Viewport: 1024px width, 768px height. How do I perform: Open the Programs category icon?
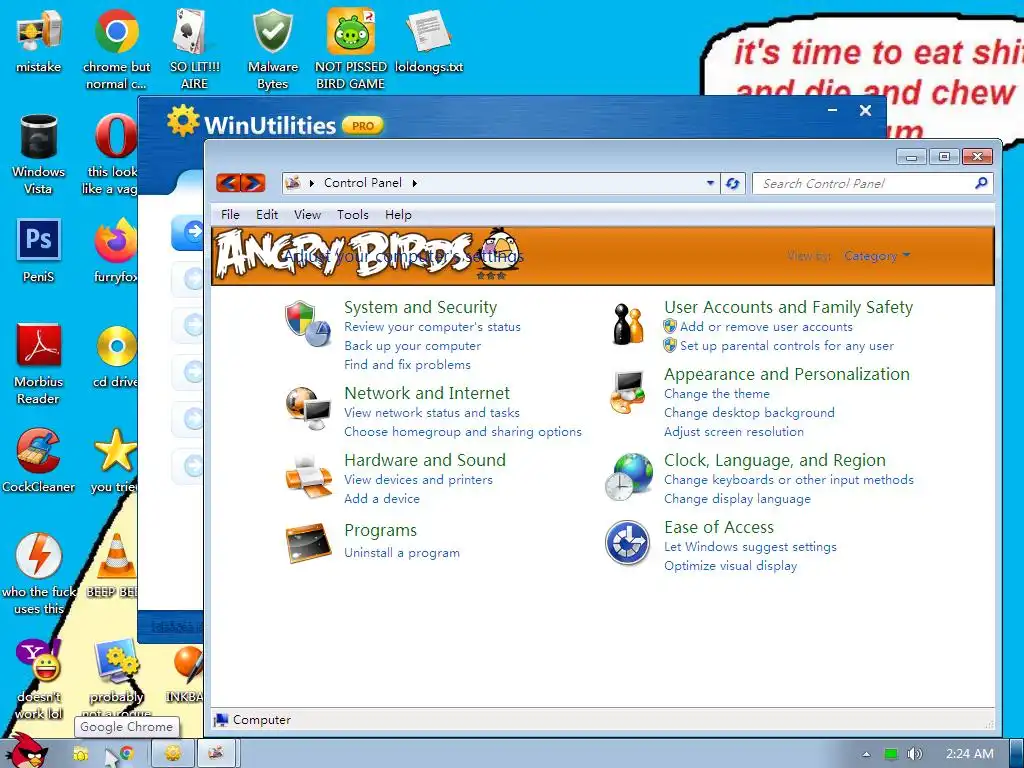tap(308, 542)
